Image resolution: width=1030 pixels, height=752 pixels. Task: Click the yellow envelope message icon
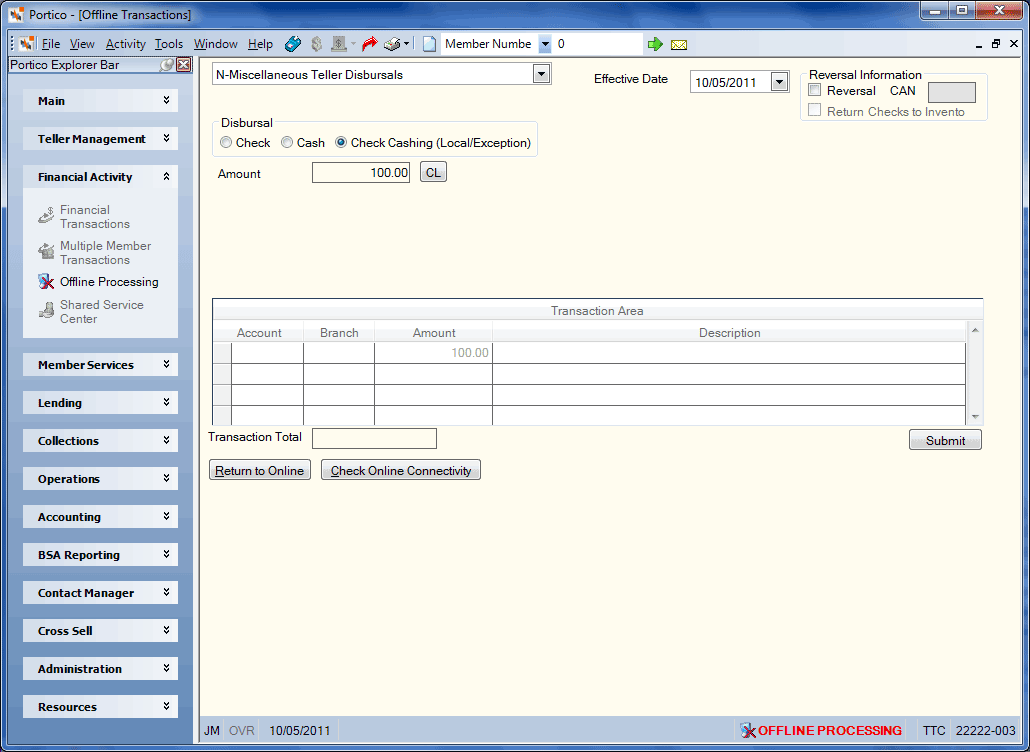tap(679, 45)
